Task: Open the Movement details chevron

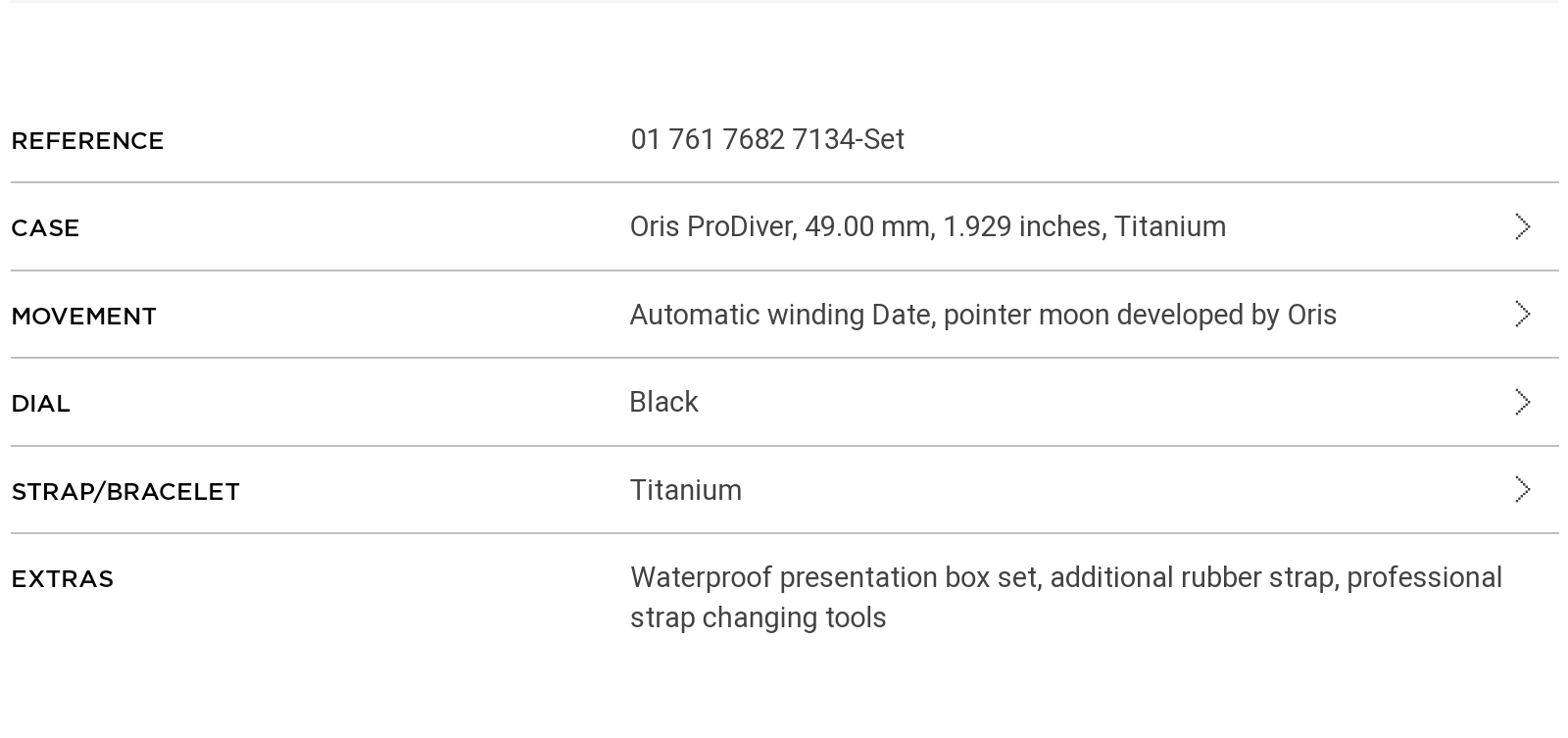Action: click(1522, 314)
